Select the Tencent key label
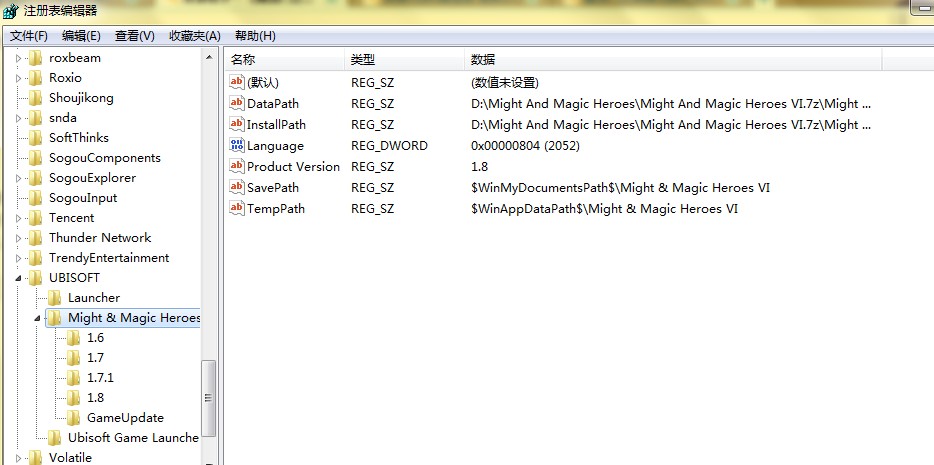The height and width of the screenshot is (465, 934). click(x=71, y=218)
